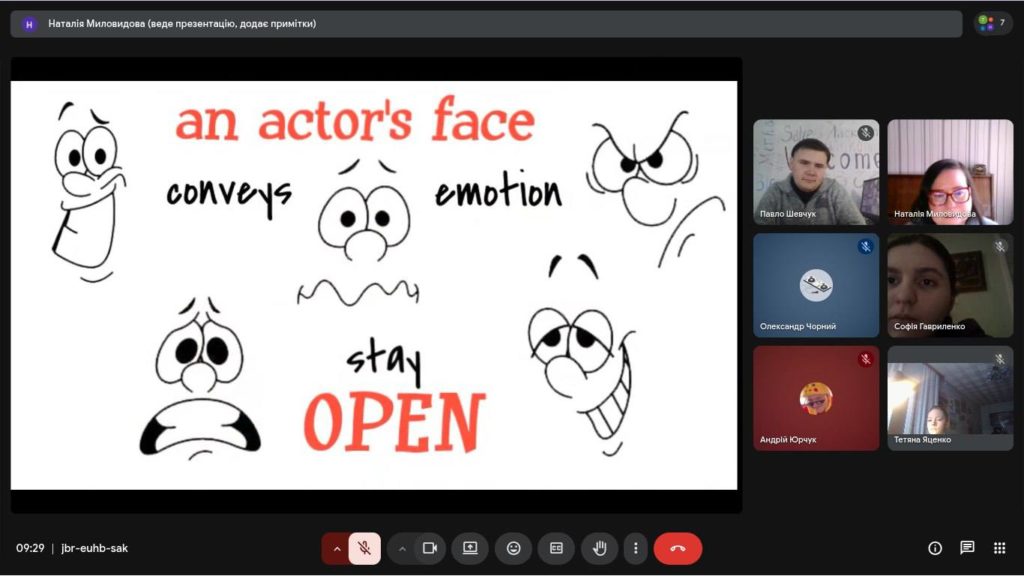This screenshot has width=1024, height=576.
Task: Click the Present screen icon
Action: [x=470, y=548]
